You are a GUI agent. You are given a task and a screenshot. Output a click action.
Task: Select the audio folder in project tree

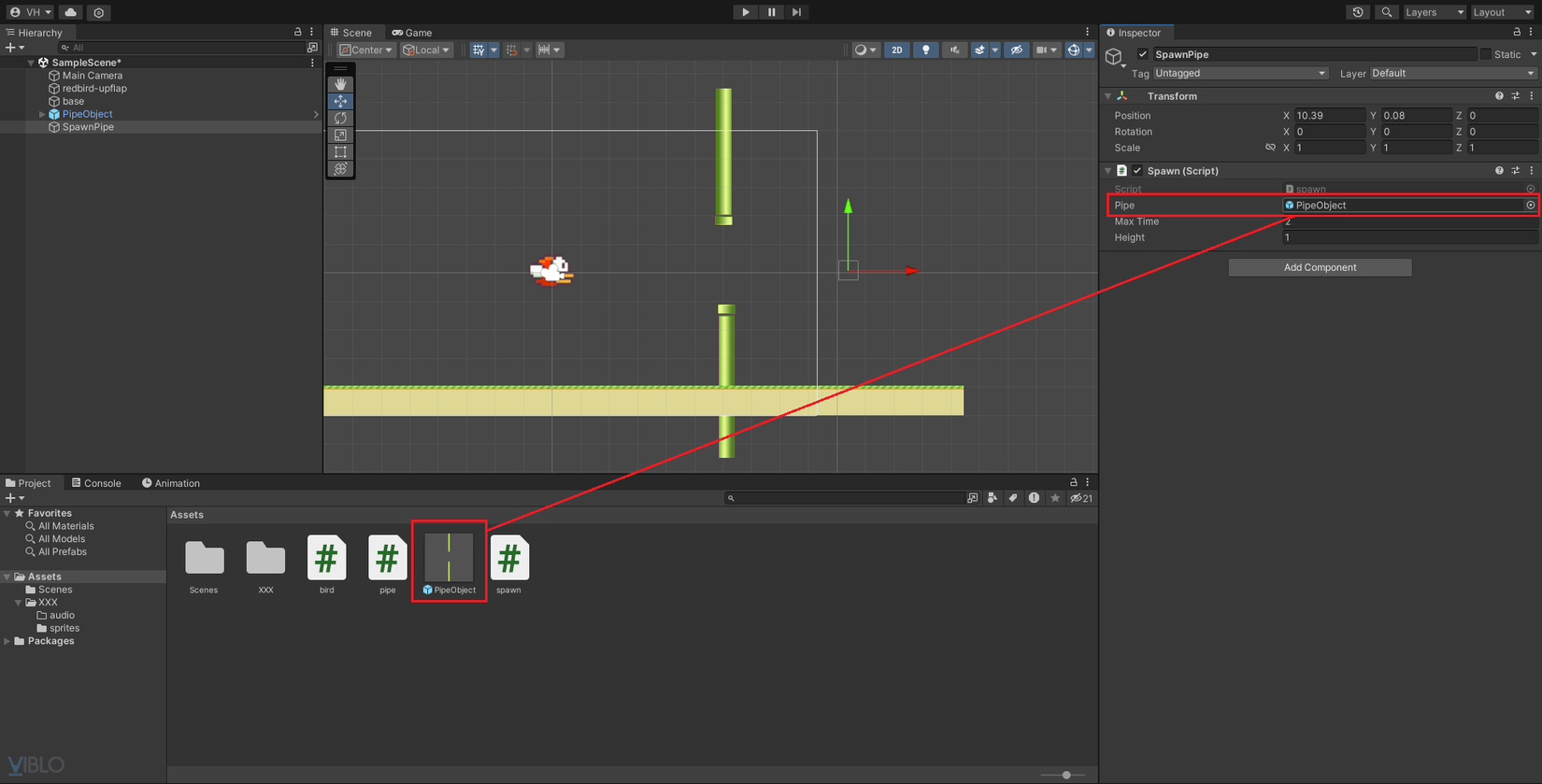(62, 615)
